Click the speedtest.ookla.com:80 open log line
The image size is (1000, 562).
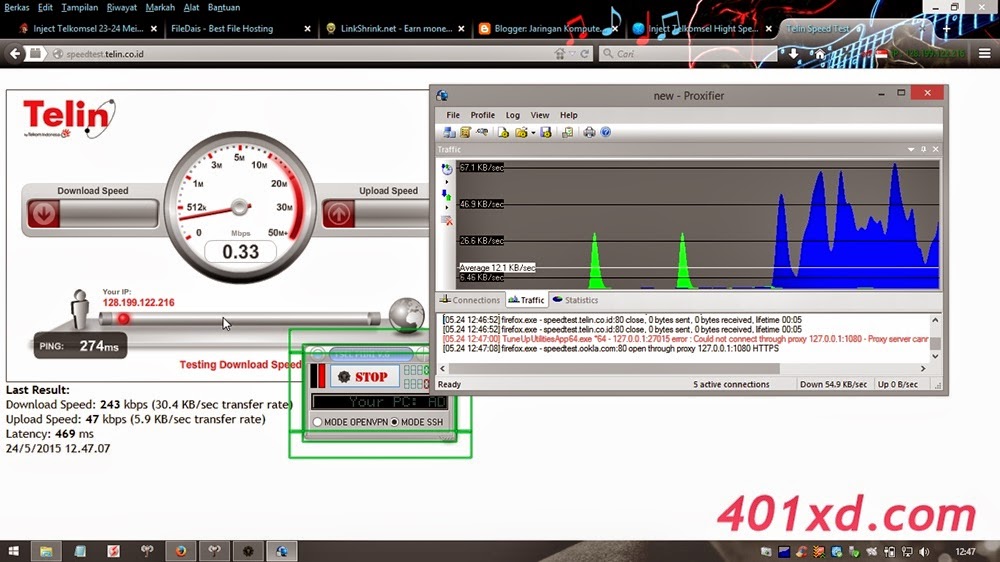pos(610,349)
